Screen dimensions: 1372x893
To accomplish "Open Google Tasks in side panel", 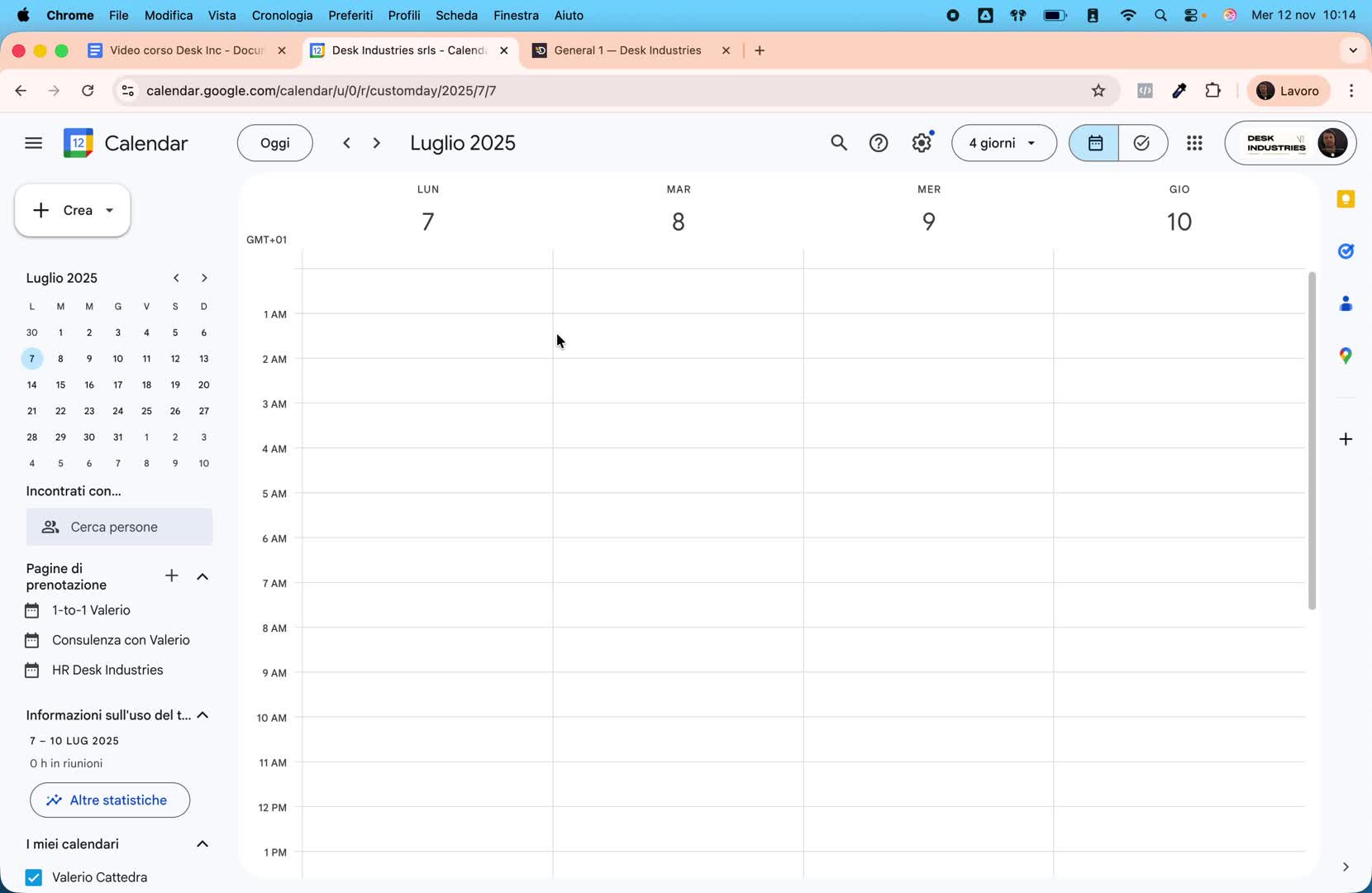I will click(x=1346, y=251).
